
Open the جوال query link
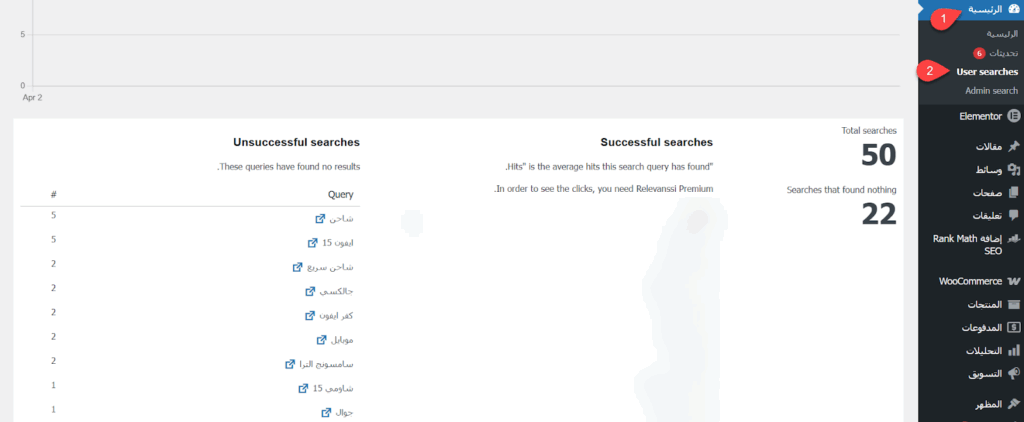pyautogui.click(x=344, y=412)
